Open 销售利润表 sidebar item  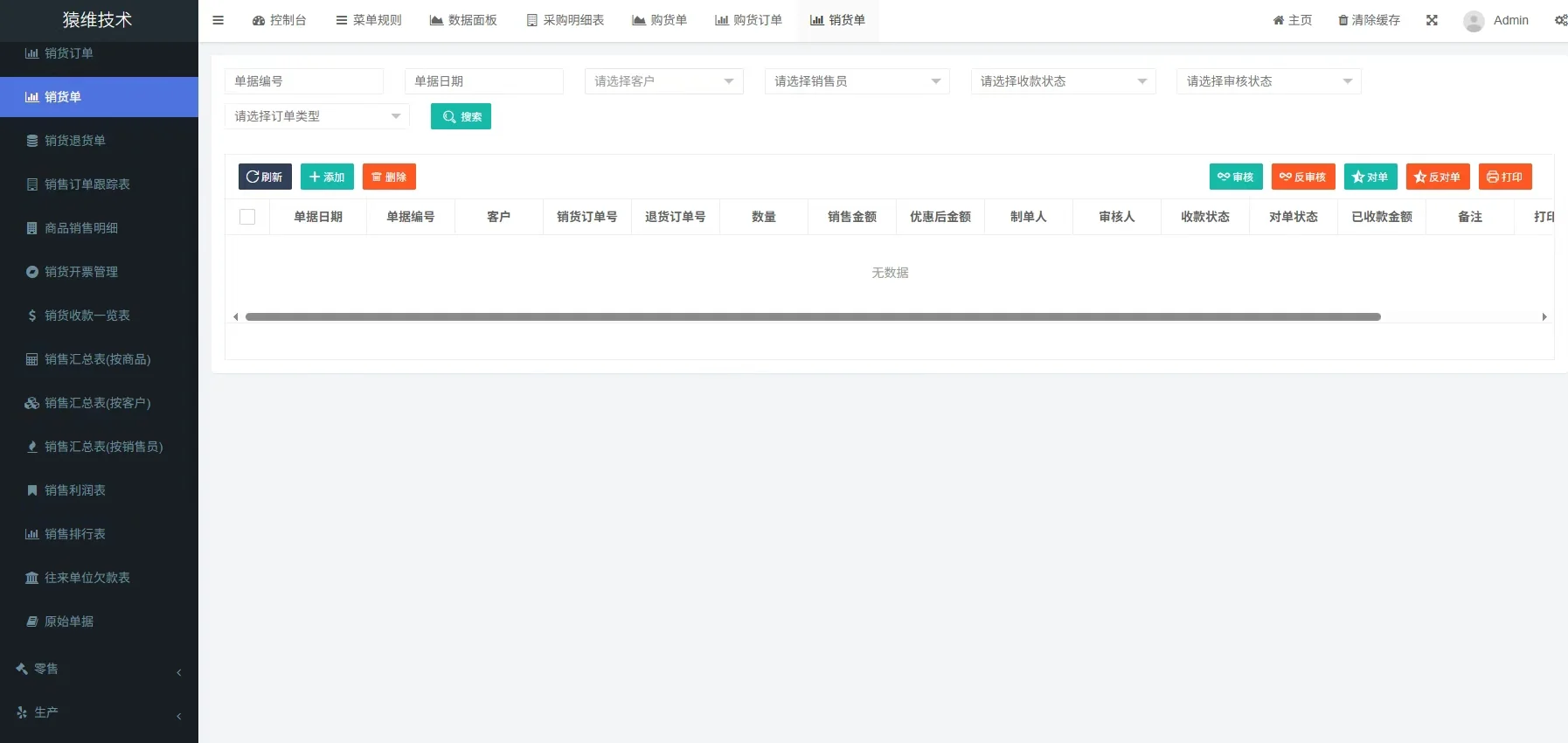click(x=99, y=490)
